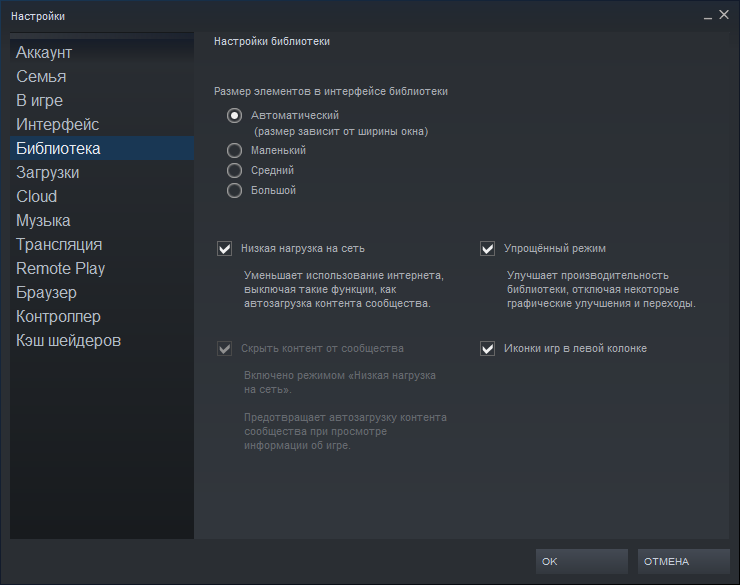Image resolution: width=740 pixels, height=585 pixels.
Task: Open Кэш шейдеров section
Action: tap(101, 341)
